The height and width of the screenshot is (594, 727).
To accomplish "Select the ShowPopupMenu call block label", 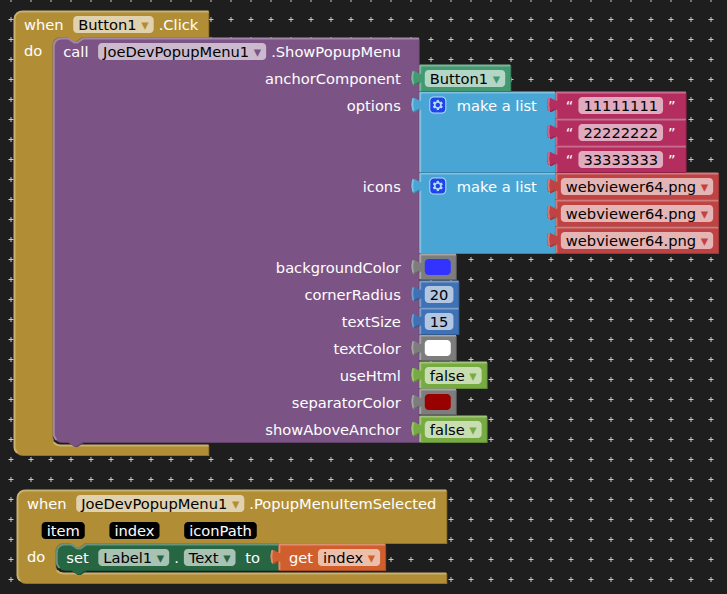I will [x=336, y=52].
